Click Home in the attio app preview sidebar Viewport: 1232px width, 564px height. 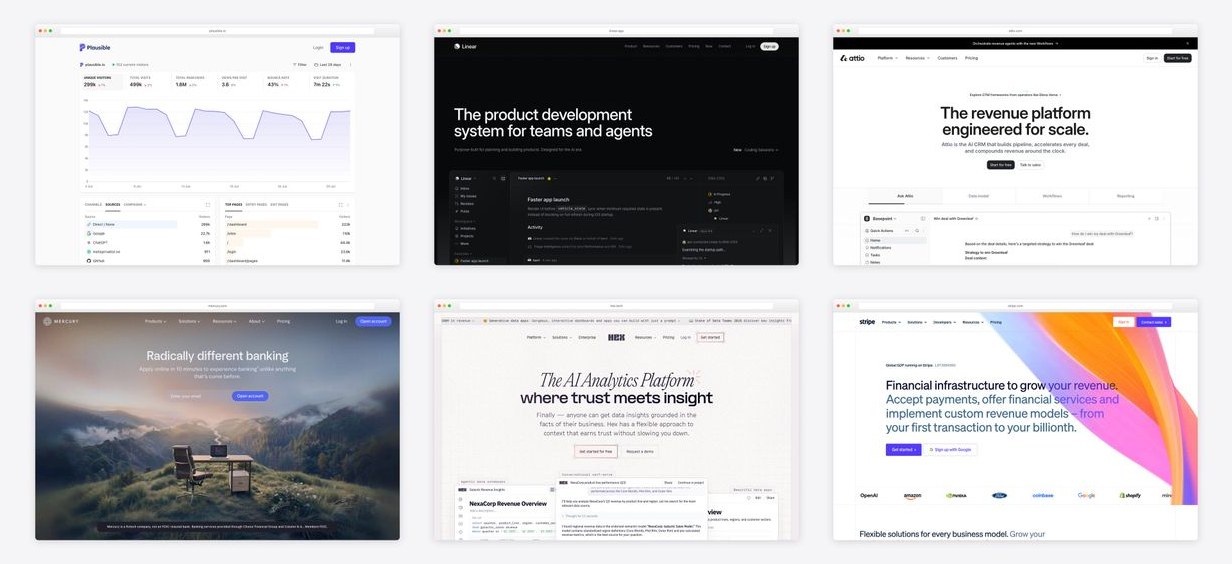(895, 240)
